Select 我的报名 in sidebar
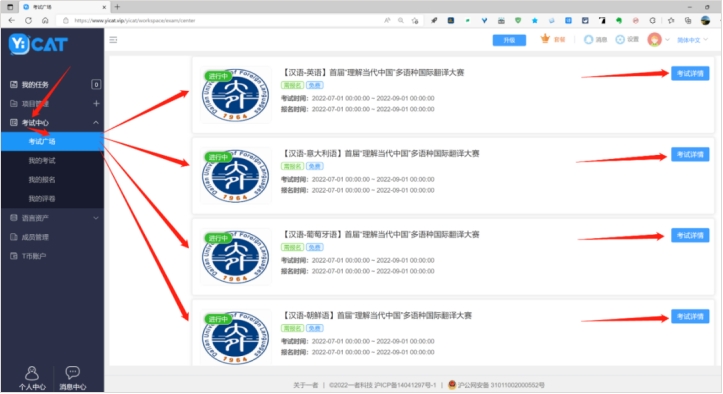The height and width of the screenshot is (394, 723). (42, 179)
